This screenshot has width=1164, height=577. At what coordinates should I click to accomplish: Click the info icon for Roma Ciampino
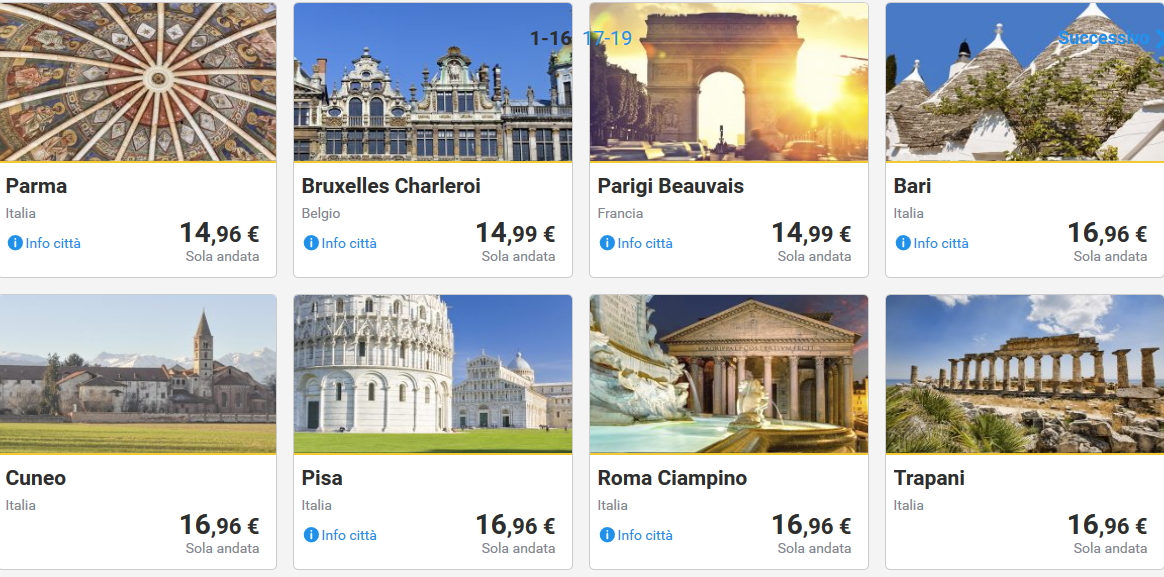tap(607, 535)
